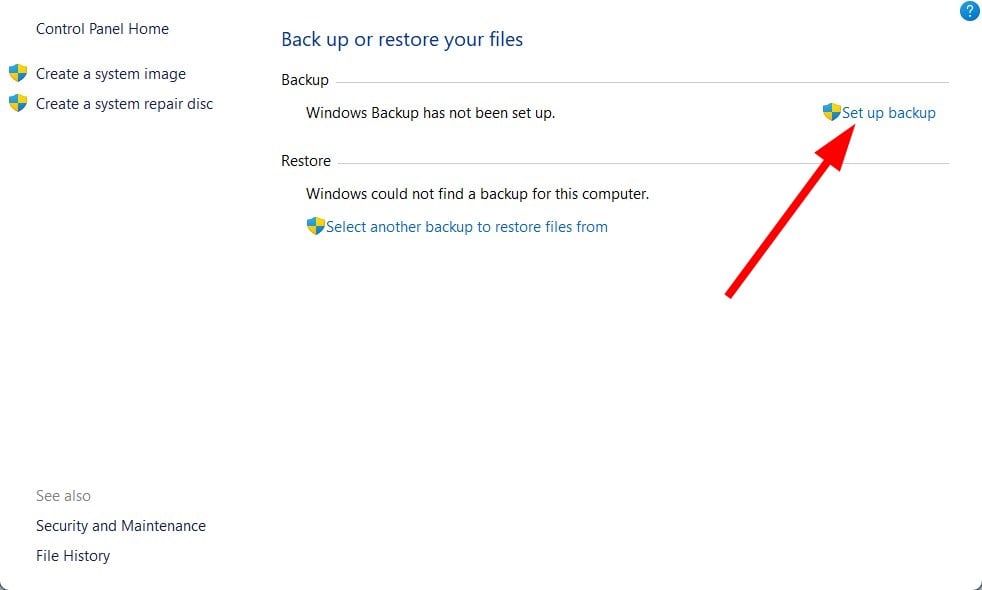The height and width of the screenshot is (590, 982).
Task: Click the shield icon beside Create a system repair disc
Action: pyautogui.click(x=18, y=103)
